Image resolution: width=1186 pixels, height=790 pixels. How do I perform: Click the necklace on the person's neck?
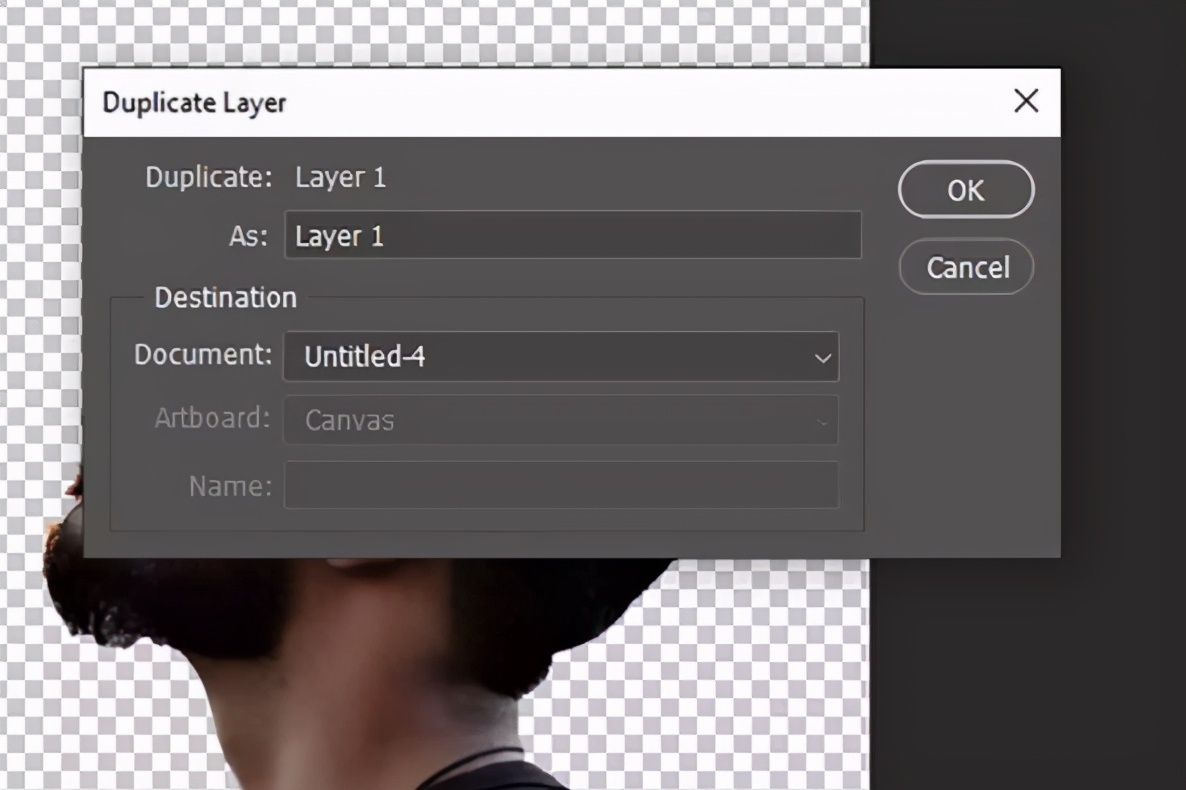point(470,762)
